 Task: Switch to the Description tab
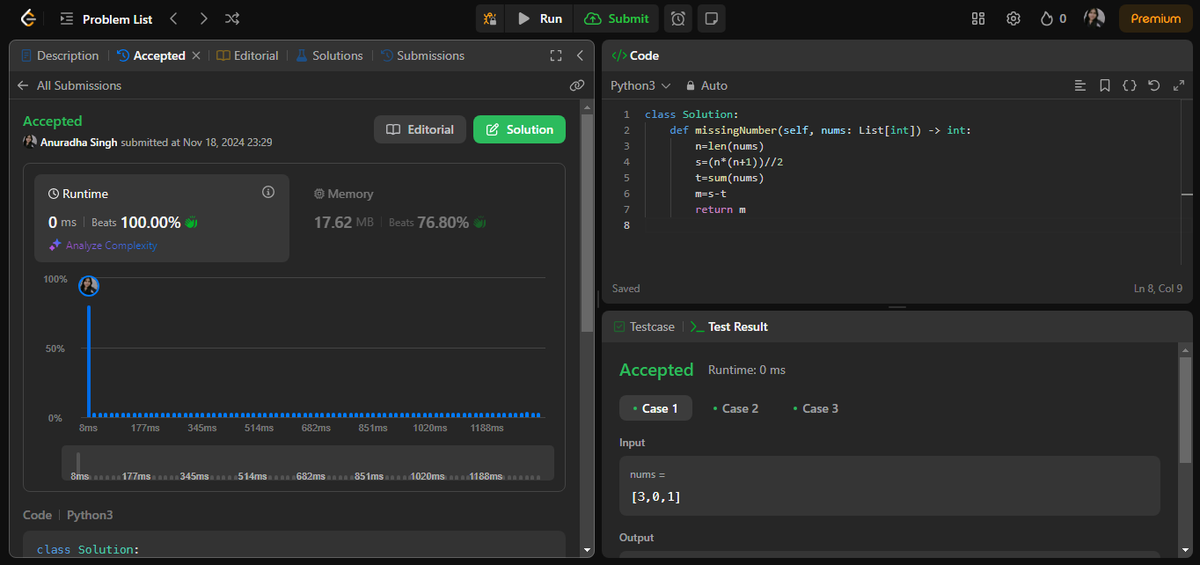click(59, 56)
